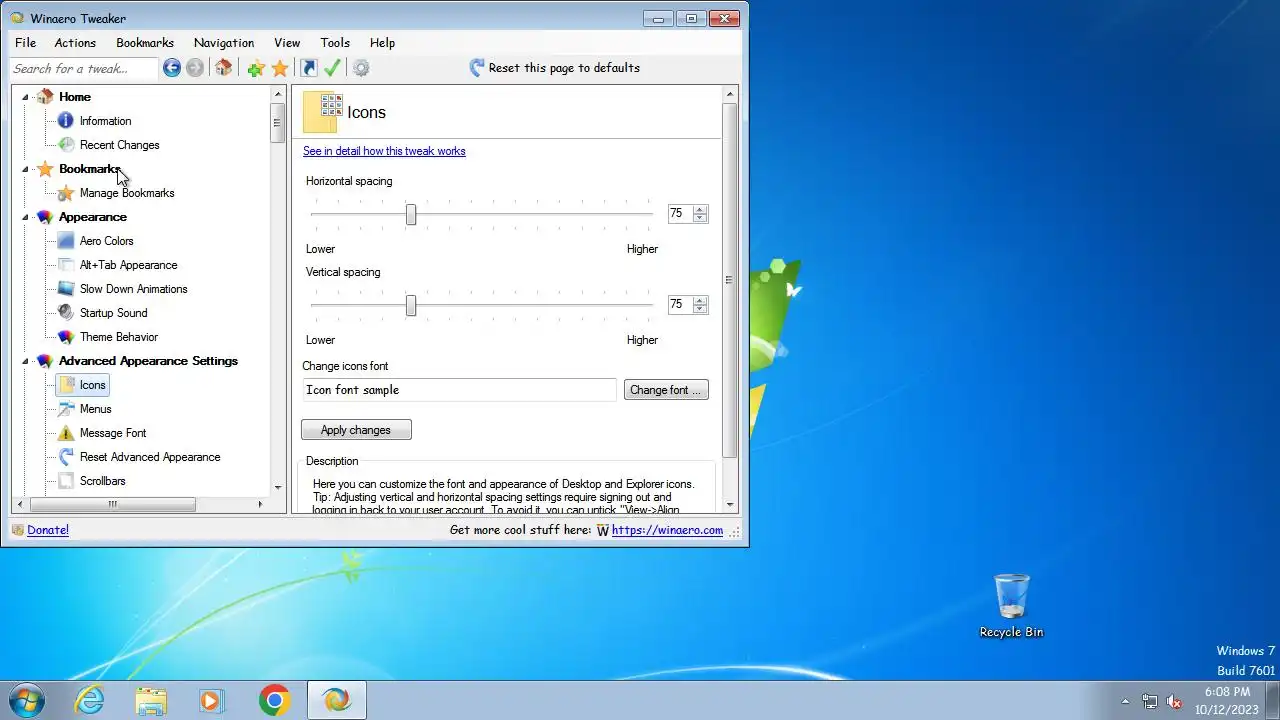Click the Menus icon in tree
Viewport: 1280px width, 720px height.
coord(66,409)
